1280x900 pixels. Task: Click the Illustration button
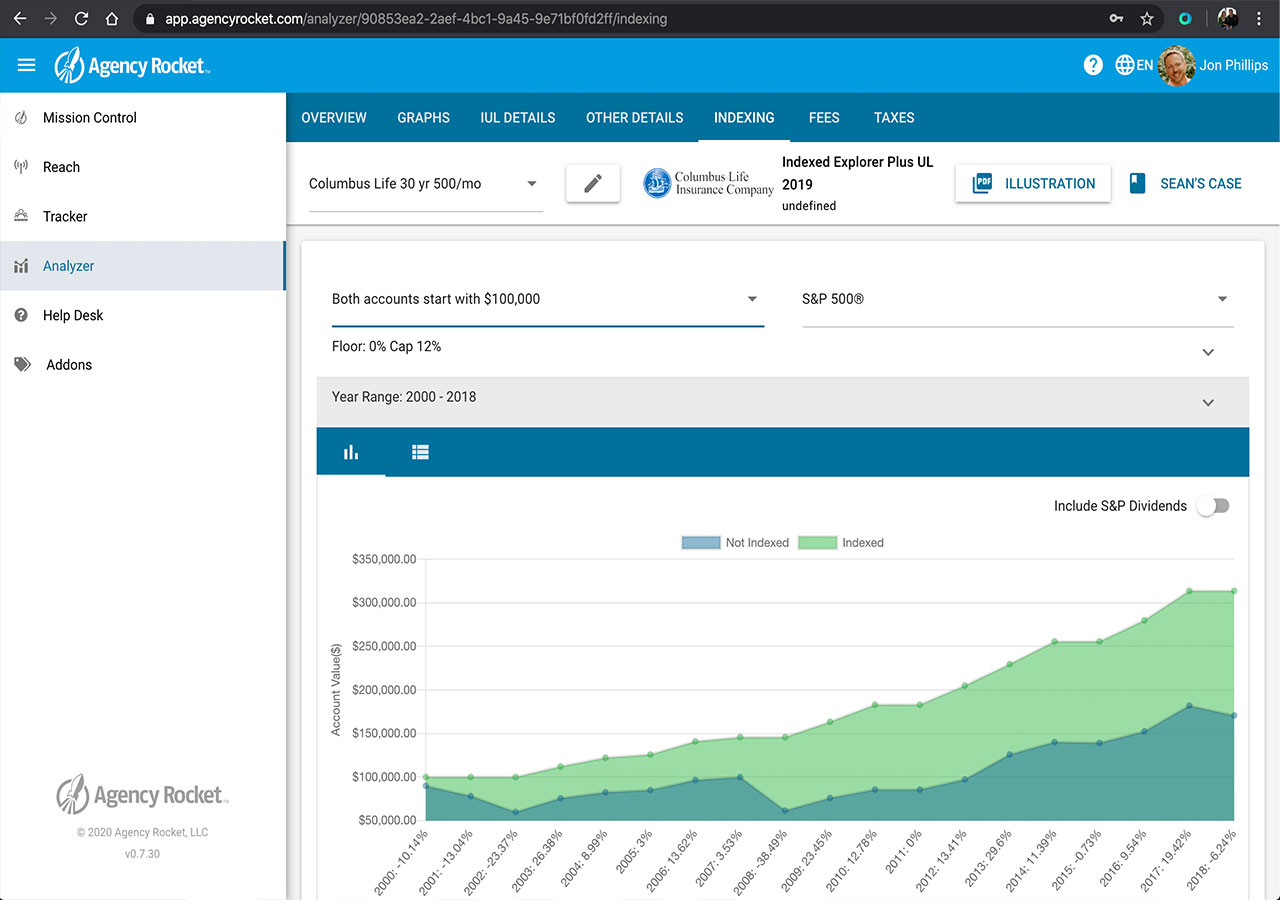[1033, 183]
